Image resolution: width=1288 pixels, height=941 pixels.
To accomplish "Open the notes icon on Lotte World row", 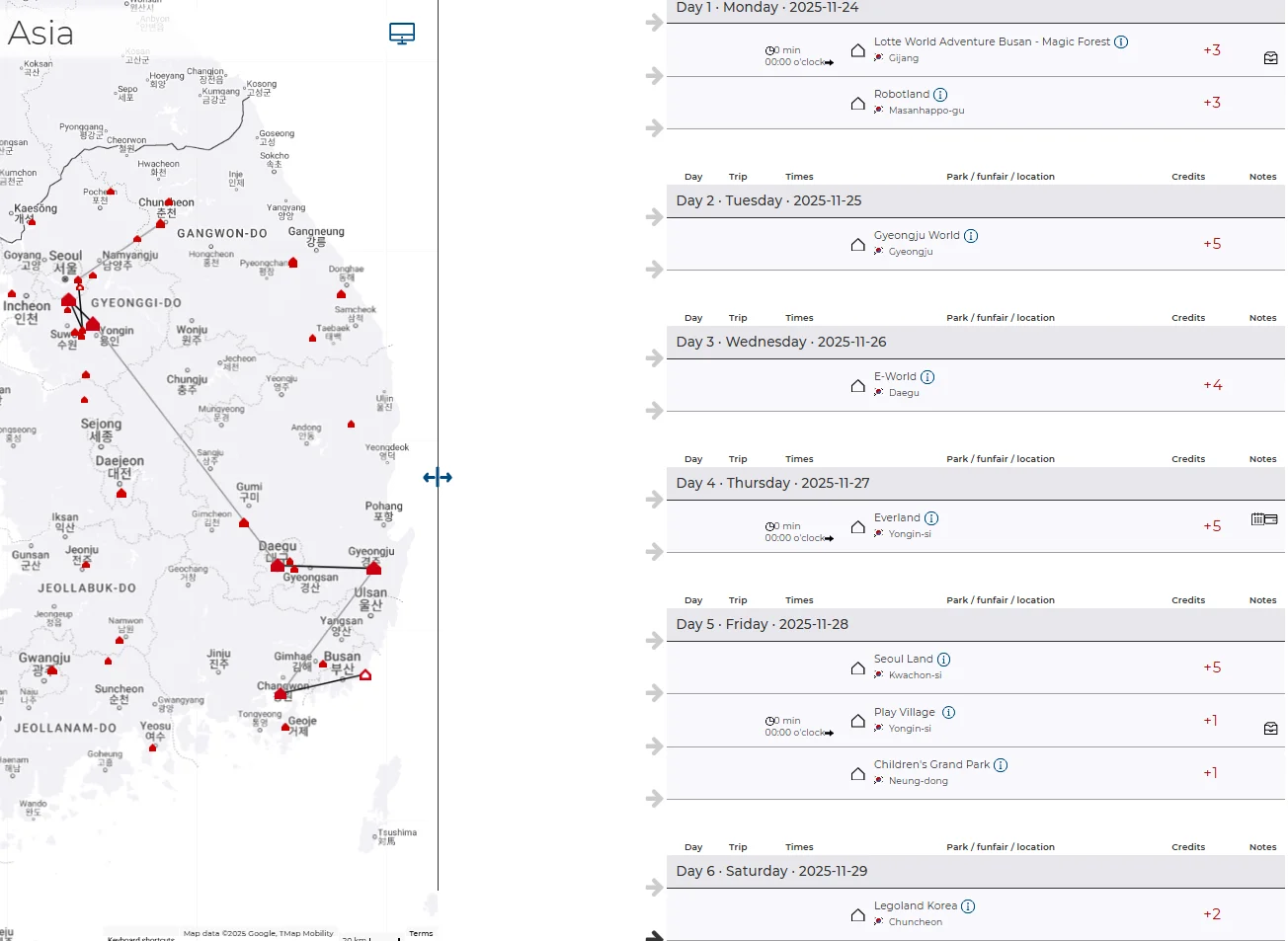I will click(x=1270, y=58).
